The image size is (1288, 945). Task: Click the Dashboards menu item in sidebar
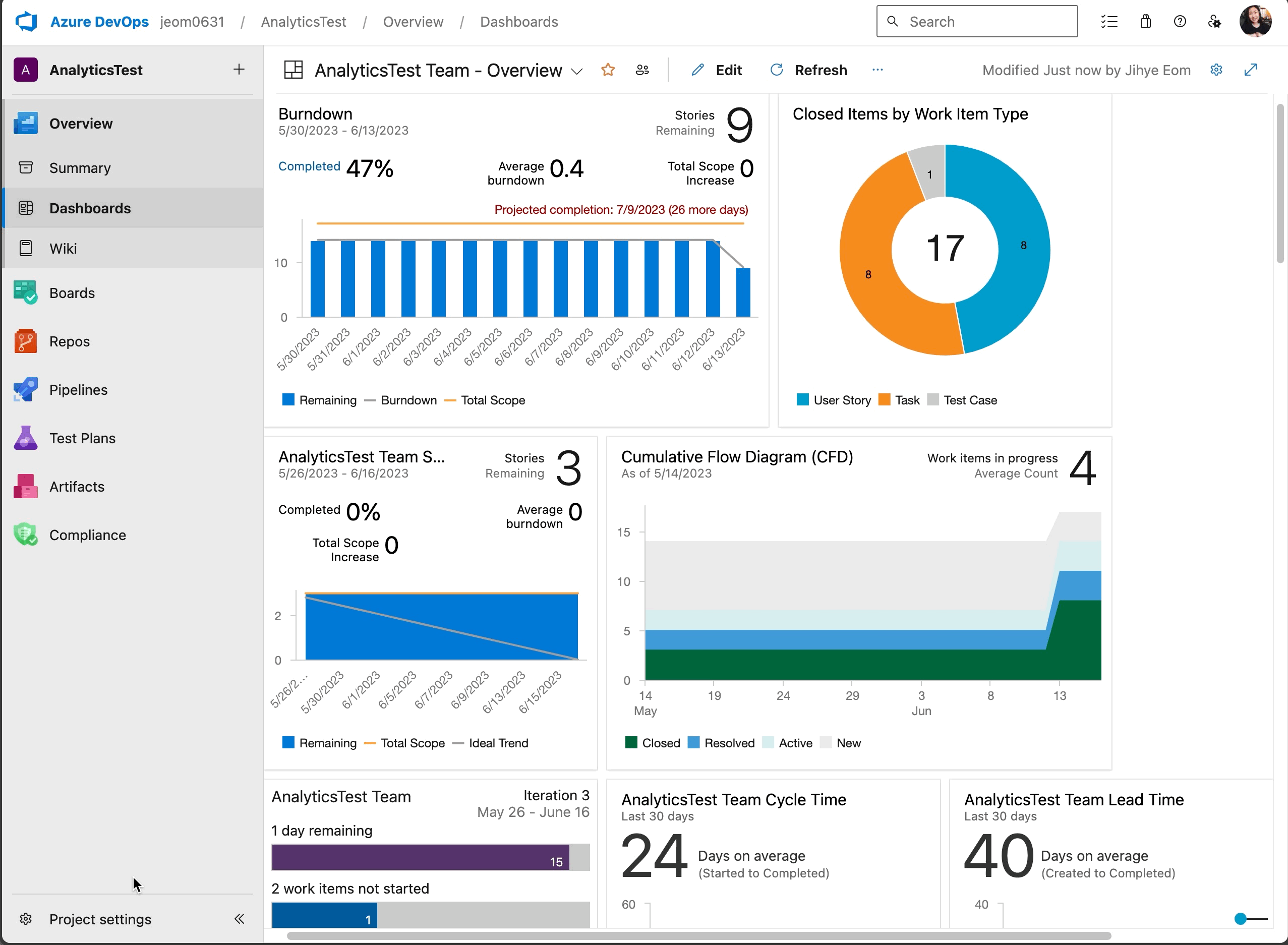tap(91, 208)
